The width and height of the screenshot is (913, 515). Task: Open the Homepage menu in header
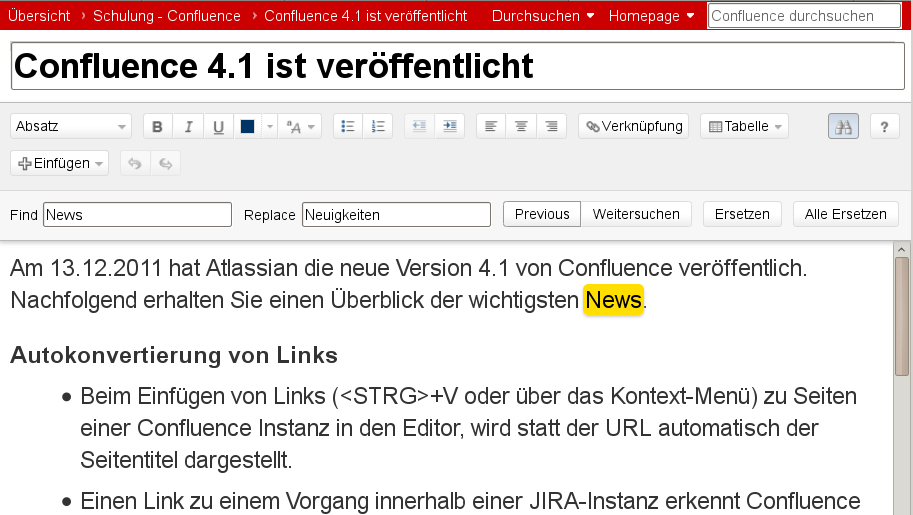coord(651,16)
